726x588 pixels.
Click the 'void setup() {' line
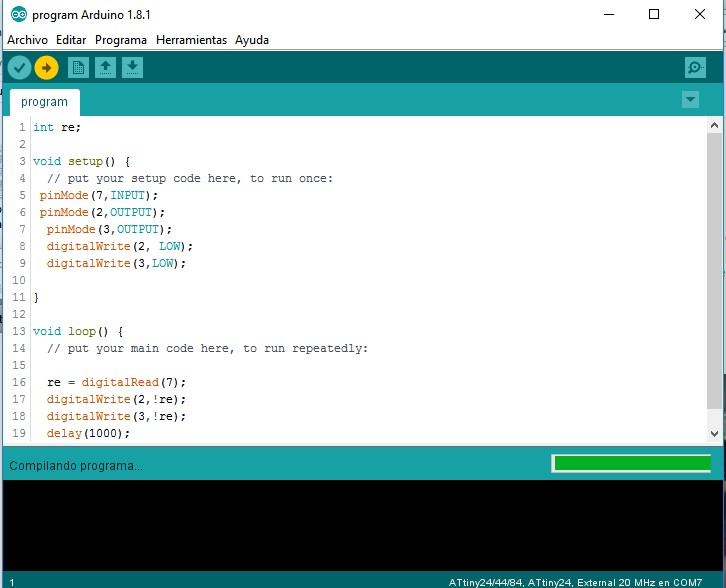[x=81, y=161]
